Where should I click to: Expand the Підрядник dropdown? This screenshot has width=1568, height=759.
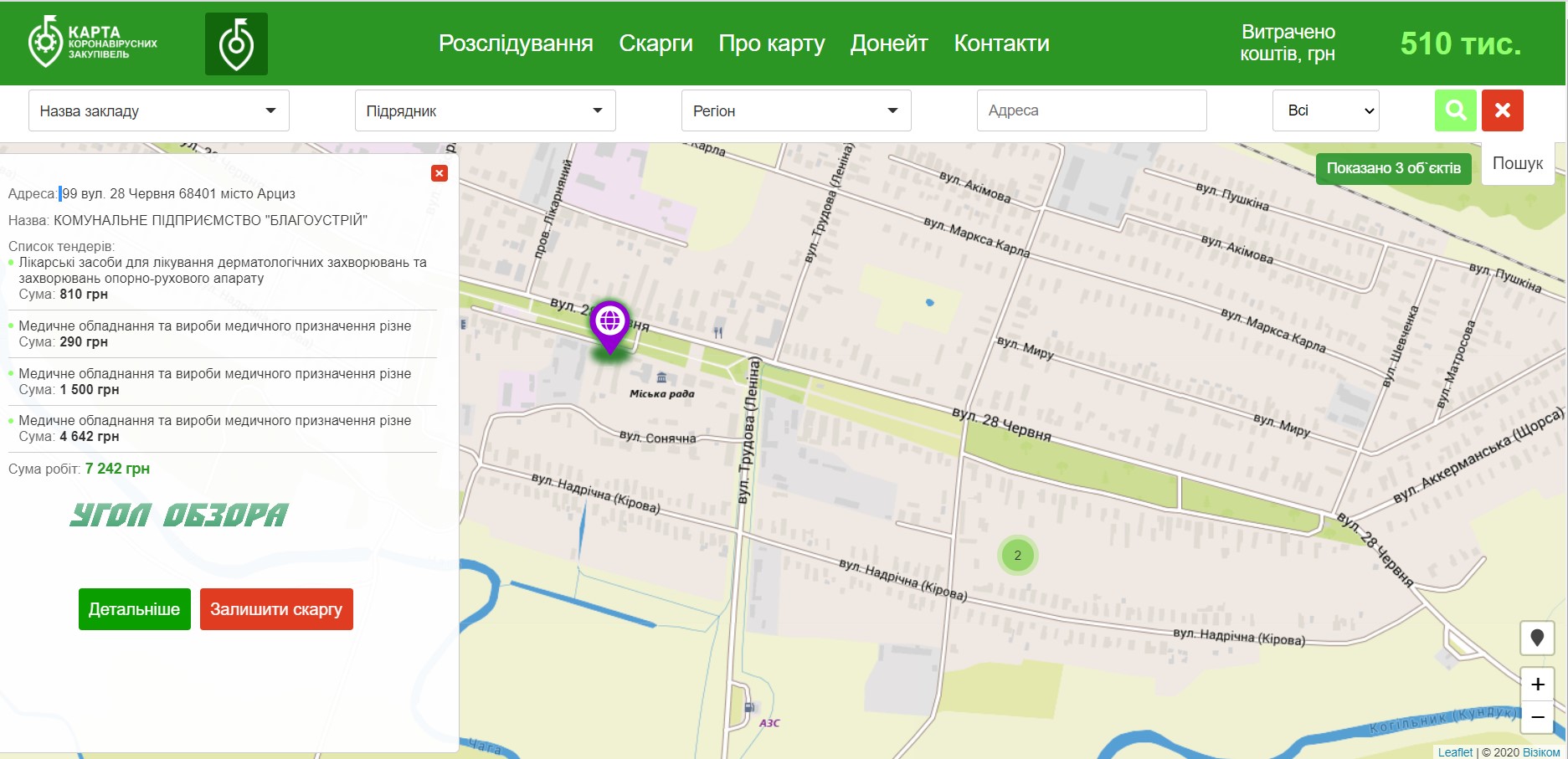coord(485,111)
